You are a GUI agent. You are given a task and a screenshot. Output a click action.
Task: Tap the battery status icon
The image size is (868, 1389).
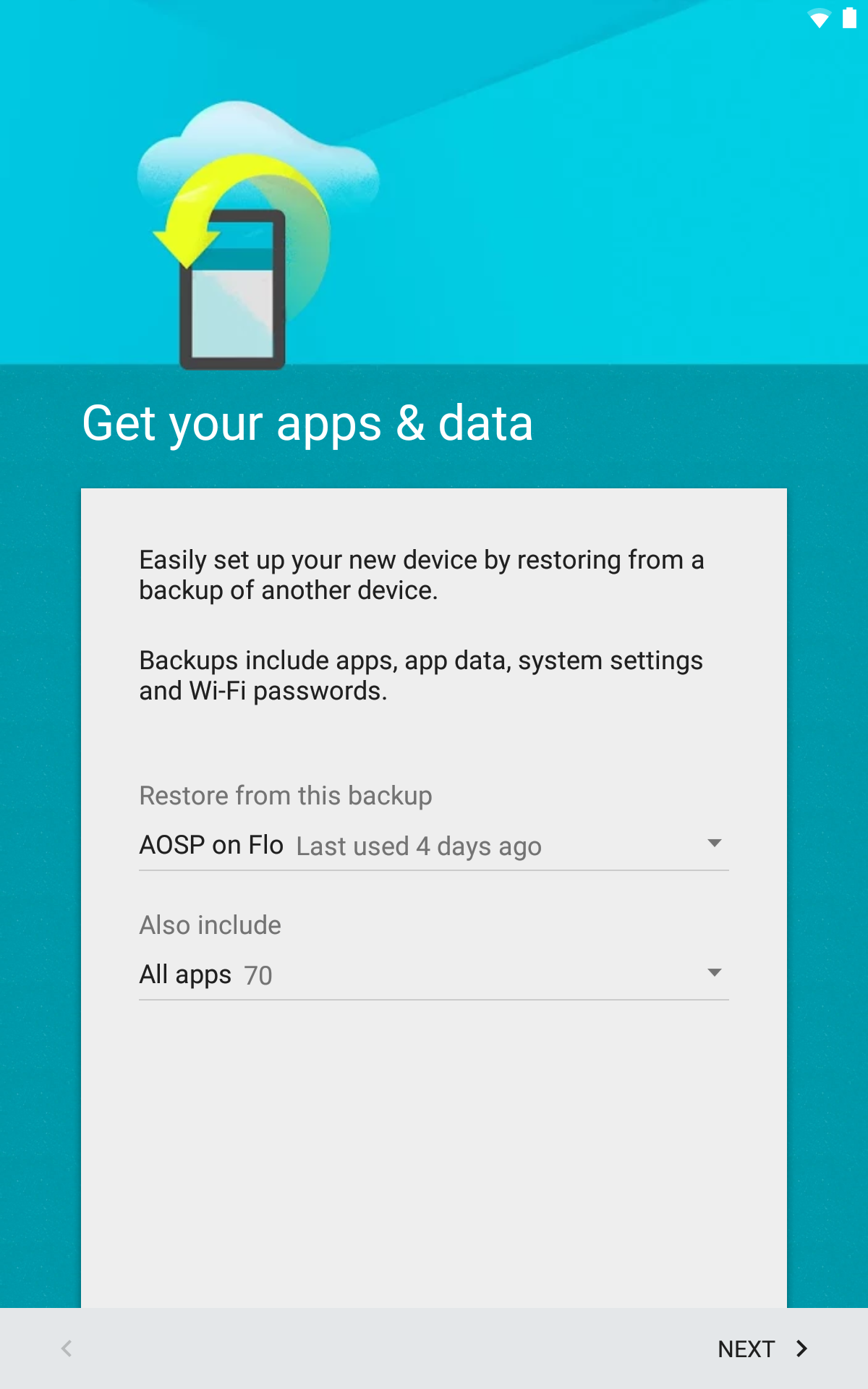pyautogui.click(x=850, y=17)
